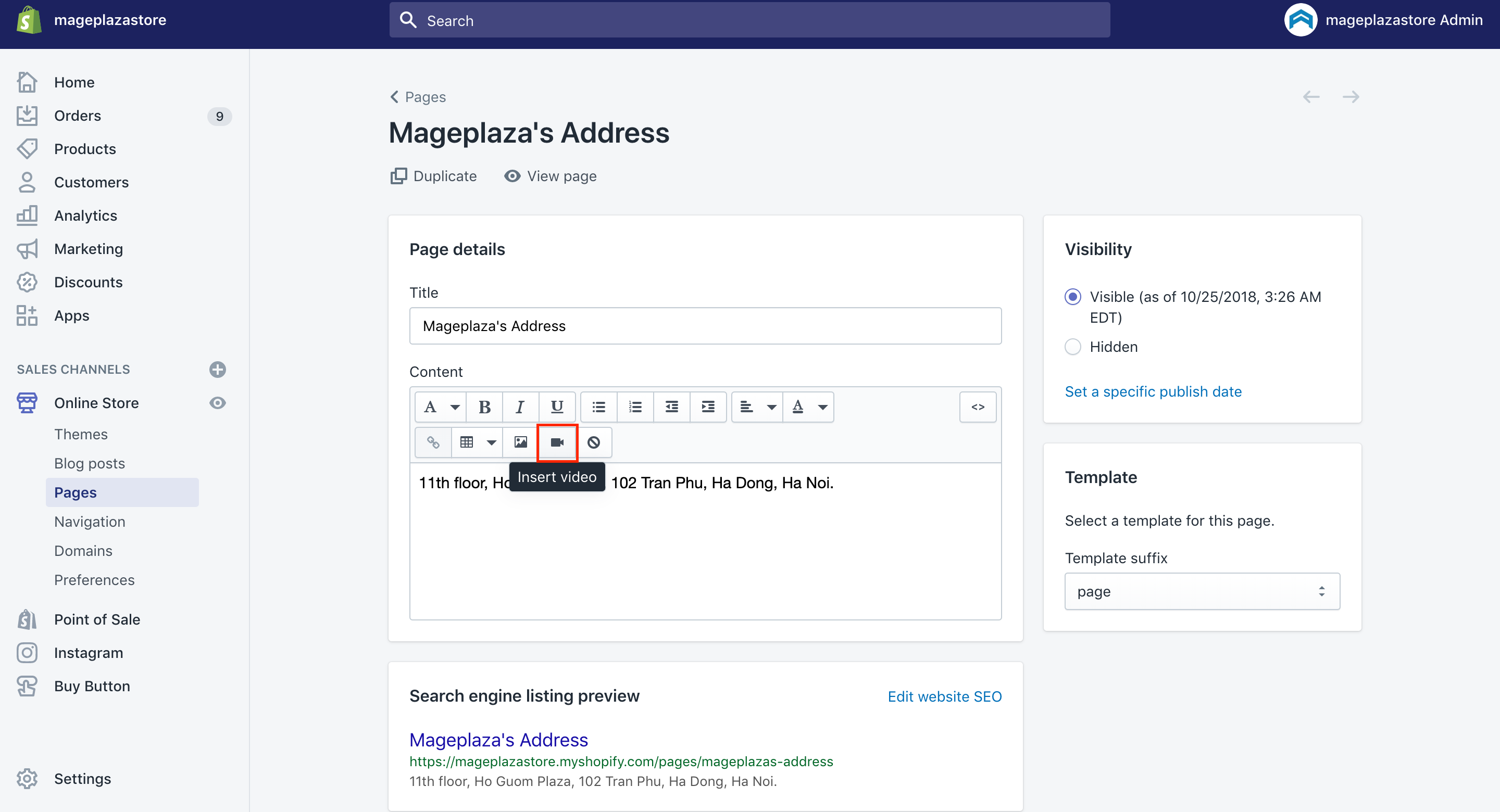This screenshot has height=812, width=1500.
Task: Open font formatting dropdown
Action: tap(441, 407)
